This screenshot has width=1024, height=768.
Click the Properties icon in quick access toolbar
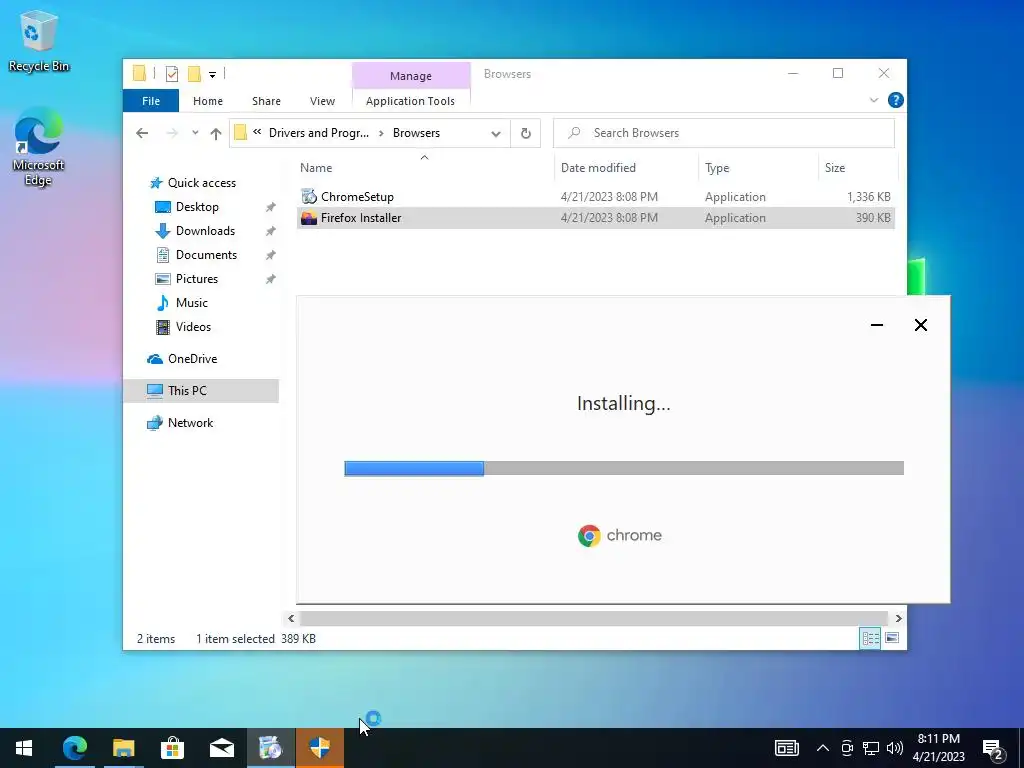172,74
